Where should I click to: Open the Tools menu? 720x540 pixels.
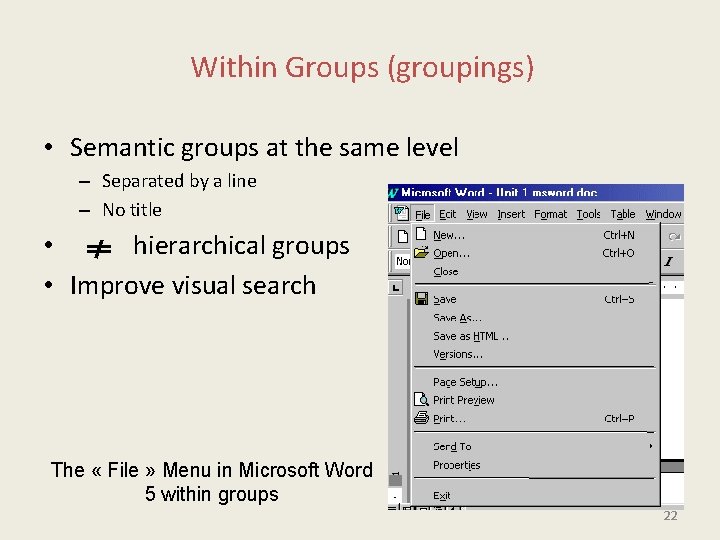click(588, 214)
